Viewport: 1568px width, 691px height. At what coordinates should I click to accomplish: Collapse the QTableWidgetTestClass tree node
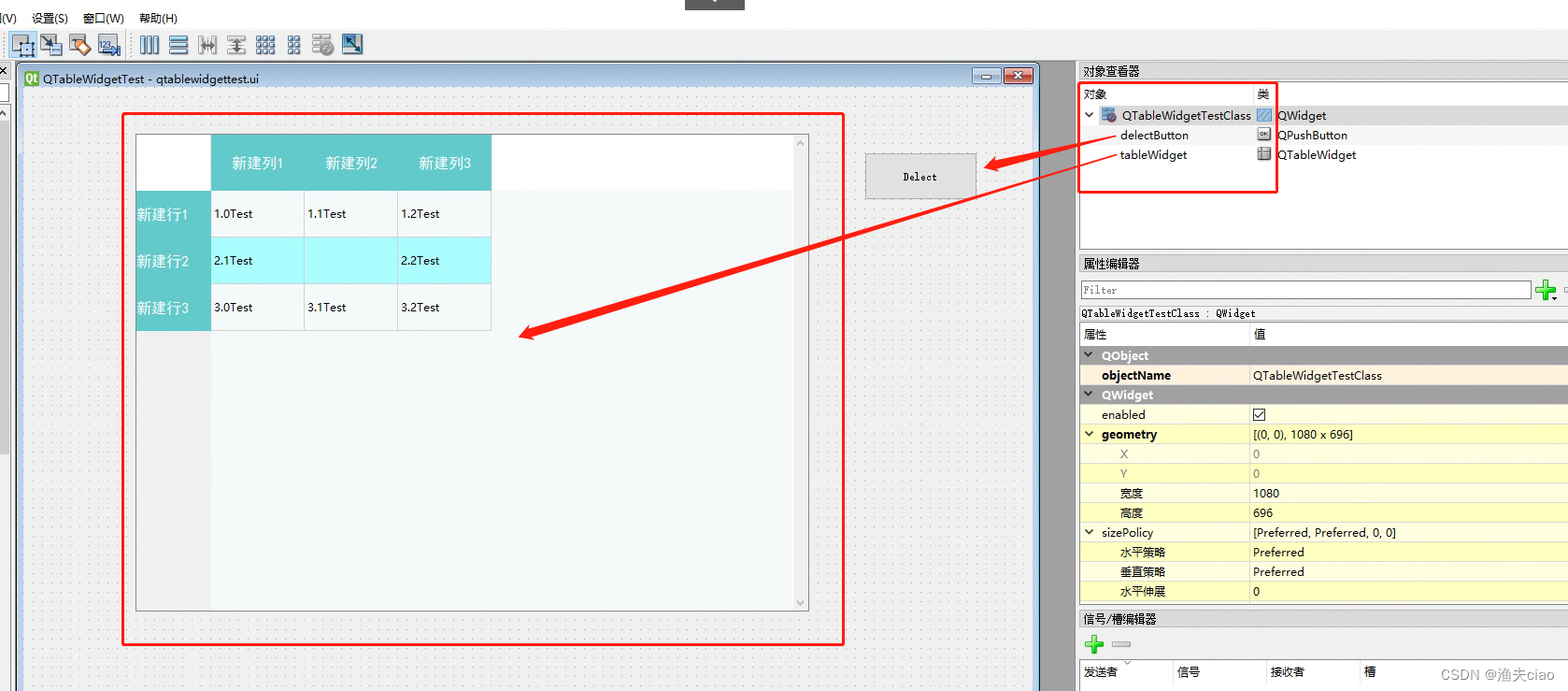tap(1089, 115)
